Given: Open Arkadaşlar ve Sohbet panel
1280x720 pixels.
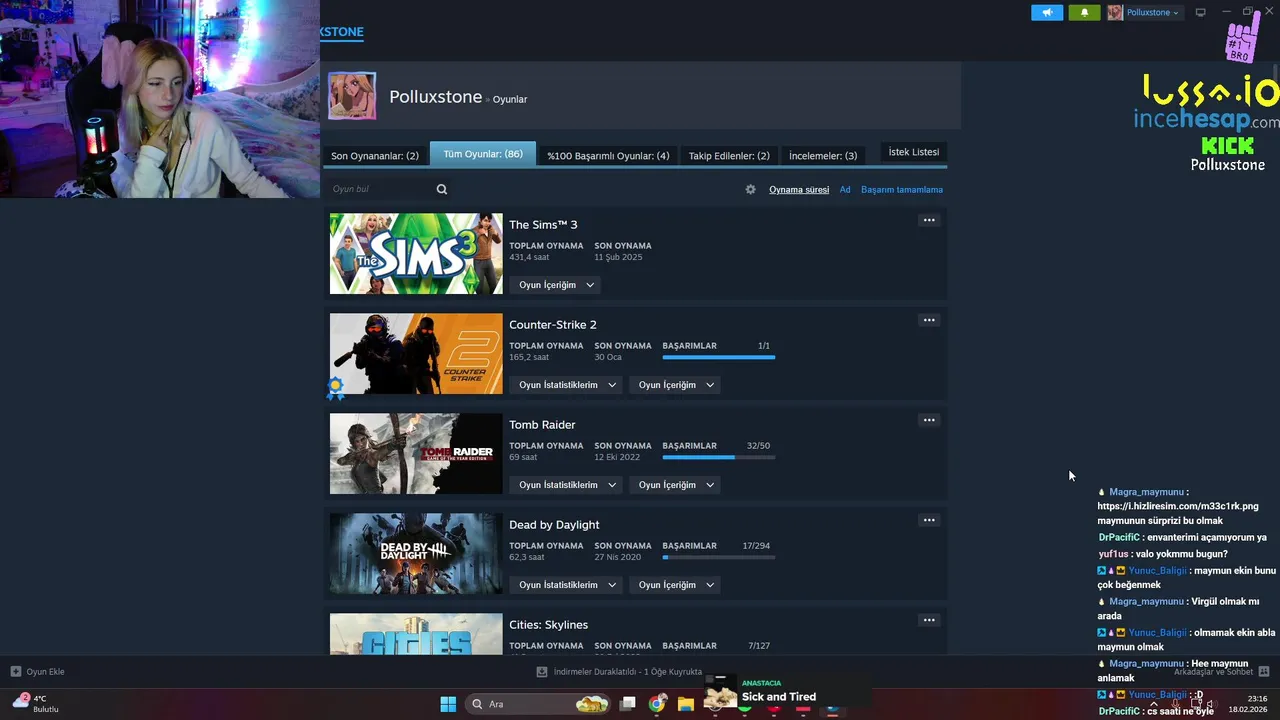Looking at the screenshot, I should (1220, 672).
